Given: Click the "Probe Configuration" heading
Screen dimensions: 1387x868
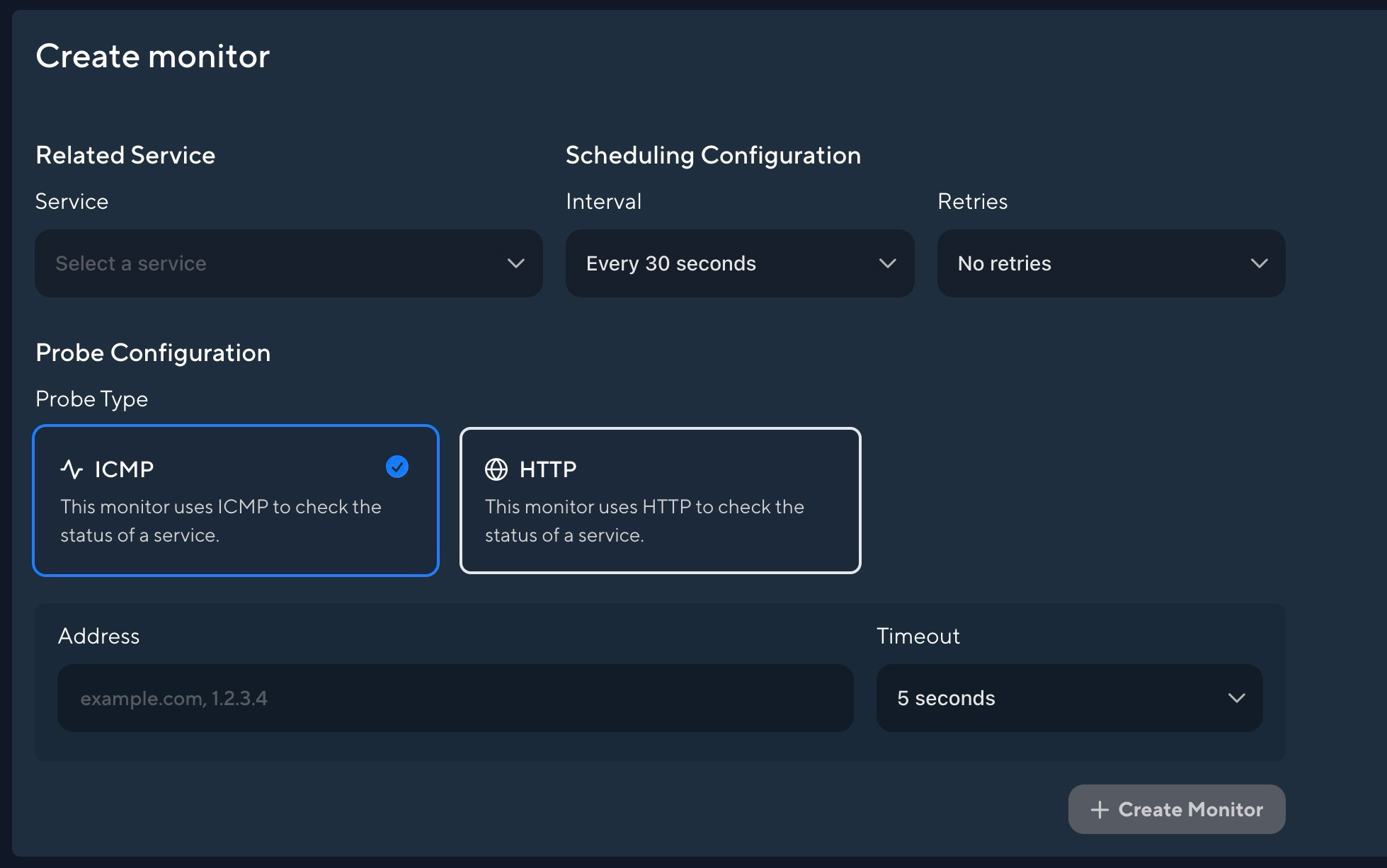Looking at the screenshot, I should click(153, 353).
